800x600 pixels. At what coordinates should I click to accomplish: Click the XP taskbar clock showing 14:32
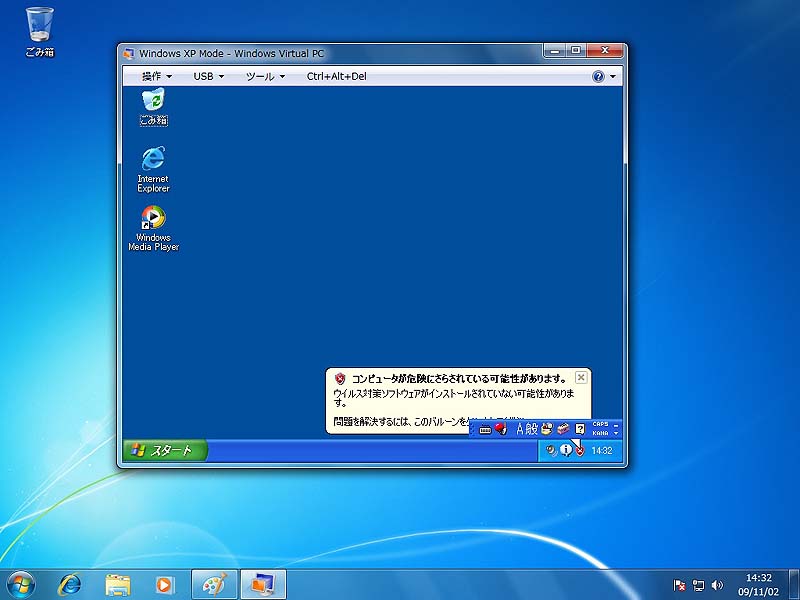point(603,450)
